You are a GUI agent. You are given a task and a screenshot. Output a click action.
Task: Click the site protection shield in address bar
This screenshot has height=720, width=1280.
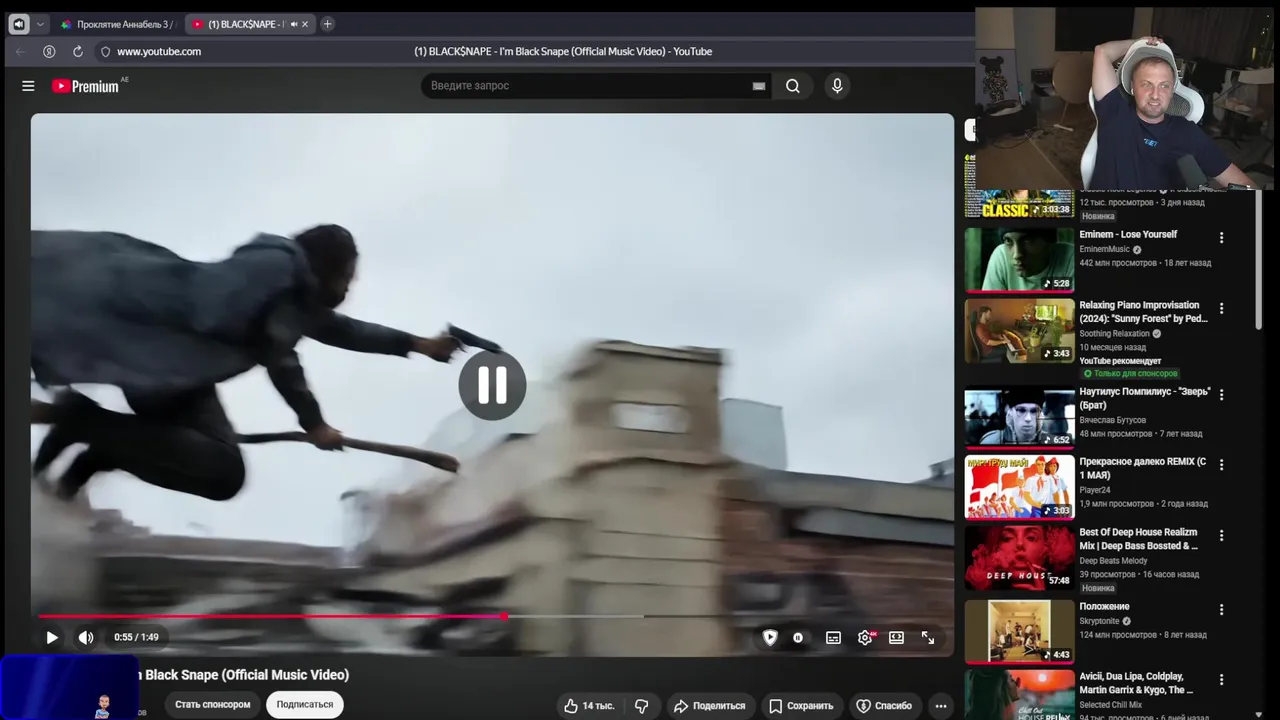point(105,51)
